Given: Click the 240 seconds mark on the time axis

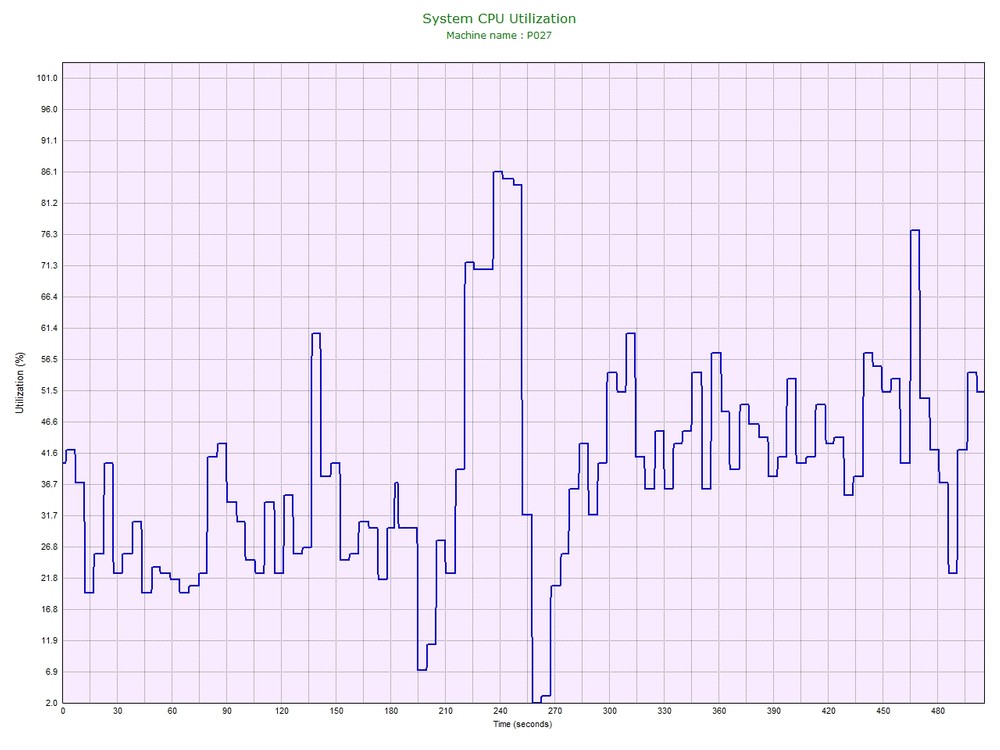Looking at the screenshot, I should (x=500, y=711).
